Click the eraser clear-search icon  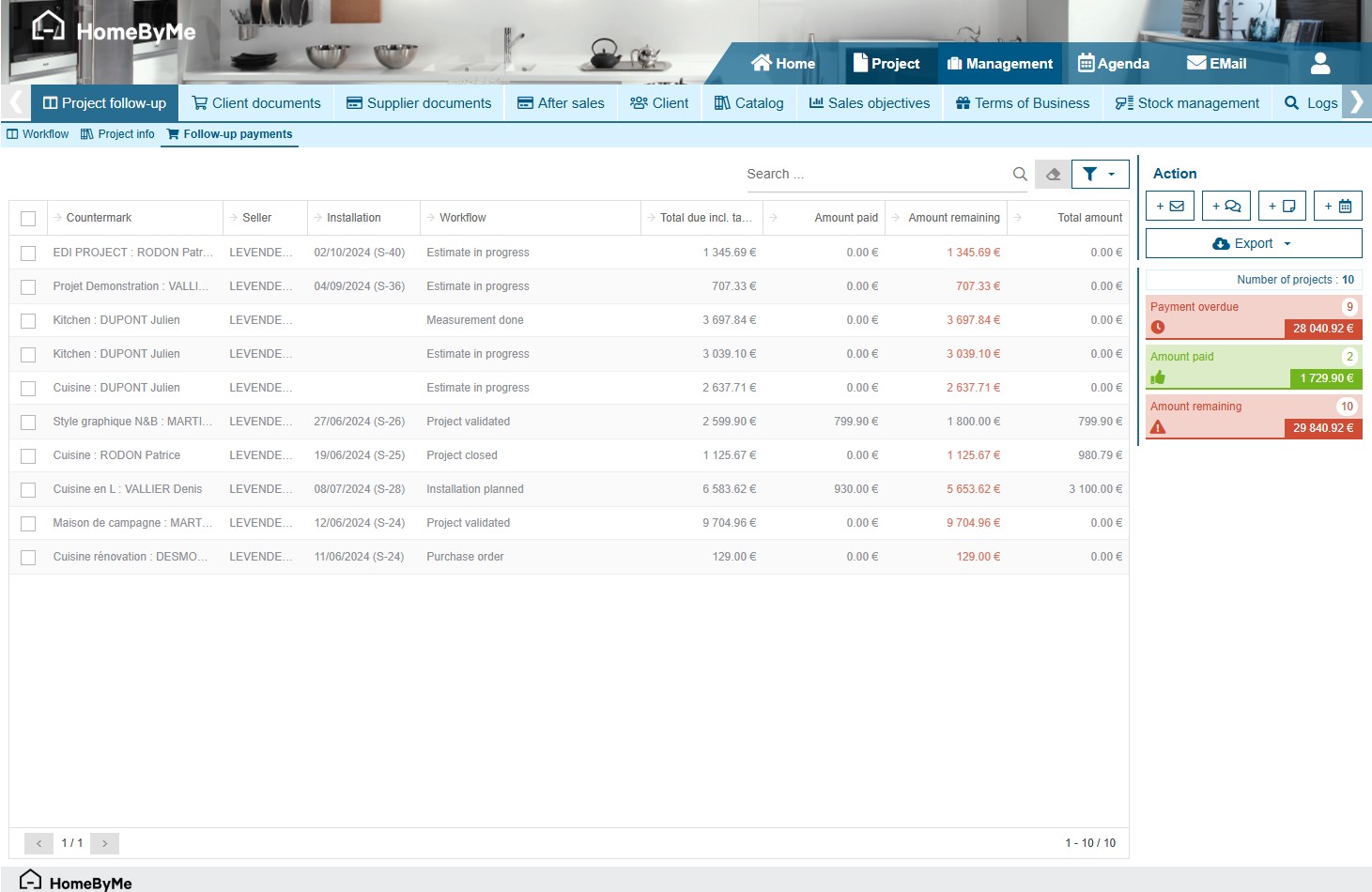pos(1053,174)
